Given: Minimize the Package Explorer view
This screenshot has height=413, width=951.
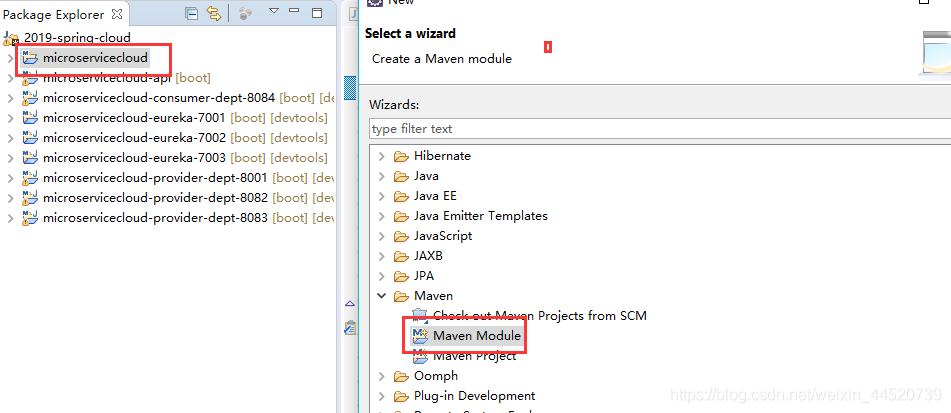Looking at the screenshot, I should [294, 11].
